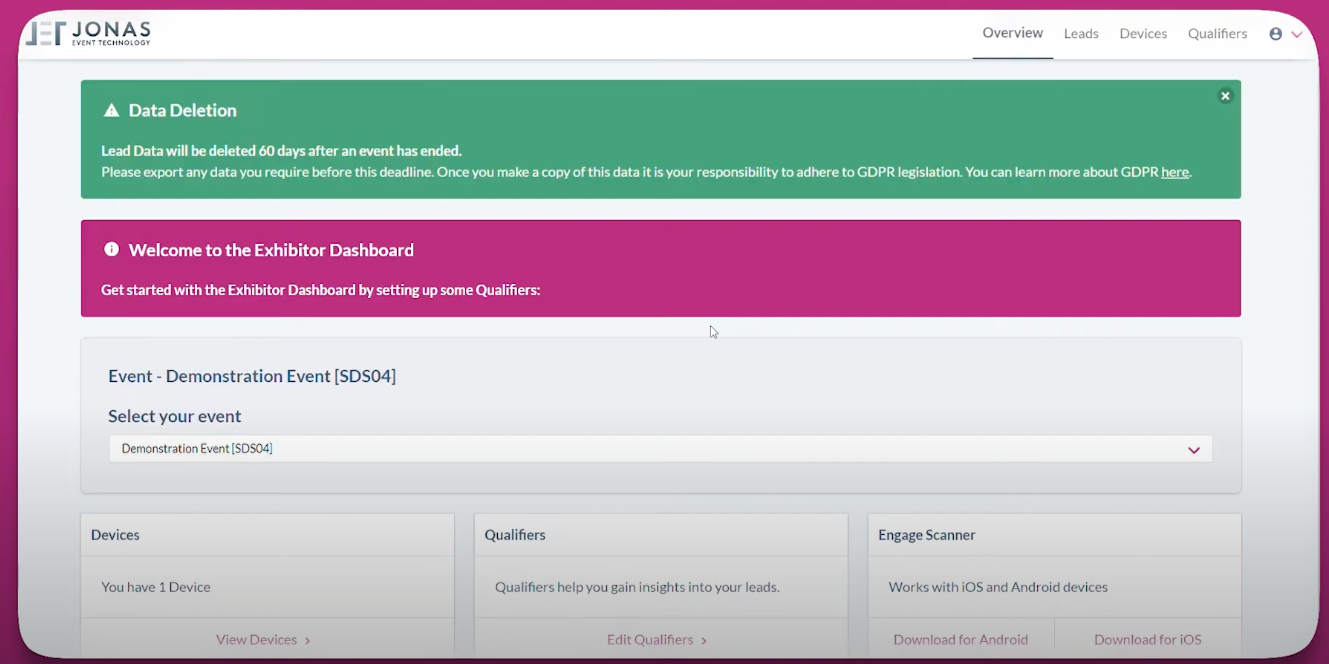Click the Jonas Event Technology logo
1329x664 pixels.
tap(88, 33)
